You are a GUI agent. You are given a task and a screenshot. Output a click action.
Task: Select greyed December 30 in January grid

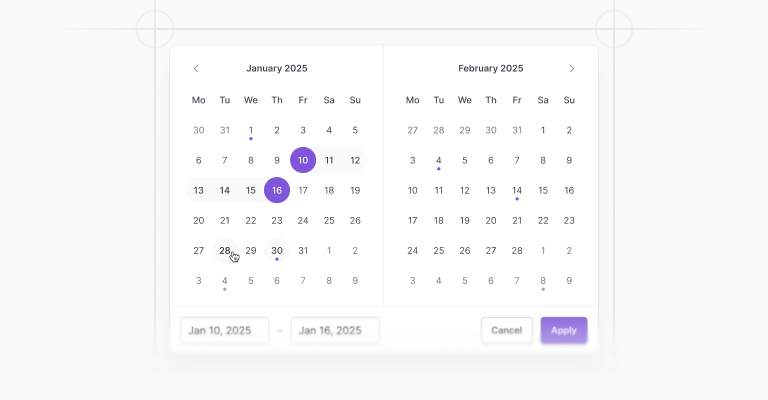[198, 130]
